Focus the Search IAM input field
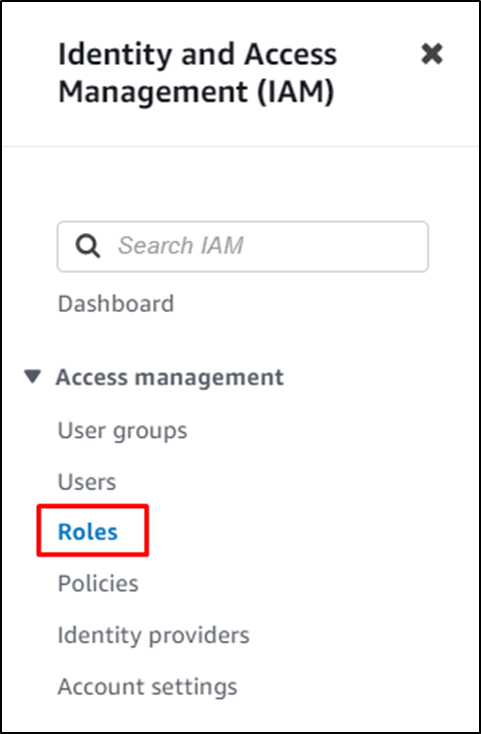 (242, 247)
